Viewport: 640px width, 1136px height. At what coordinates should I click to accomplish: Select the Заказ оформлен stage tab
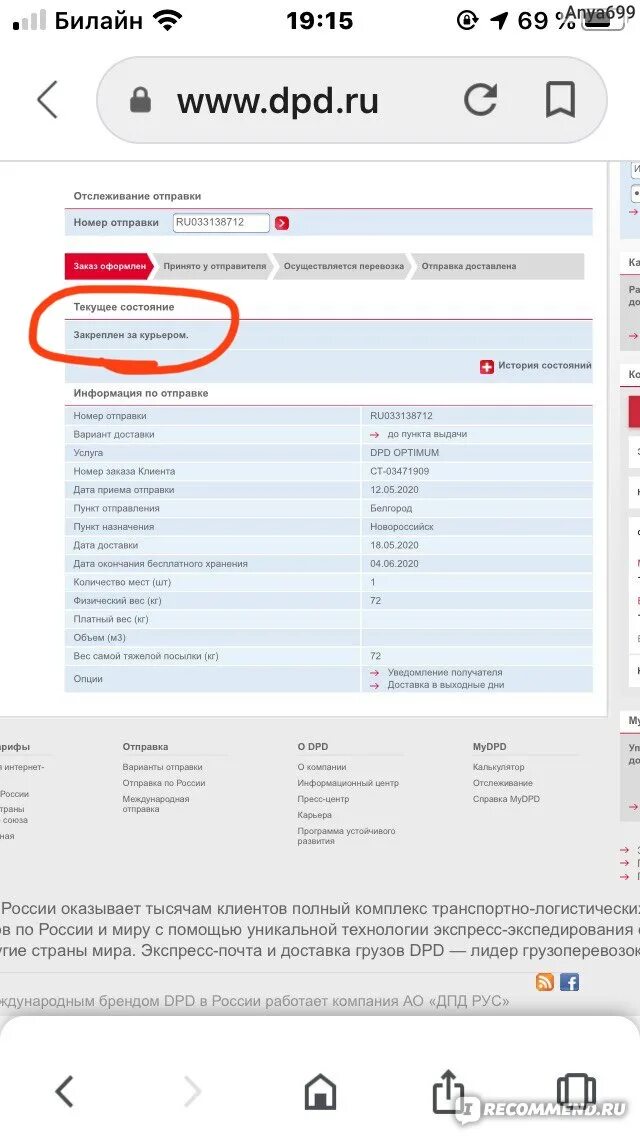[109, 266]
